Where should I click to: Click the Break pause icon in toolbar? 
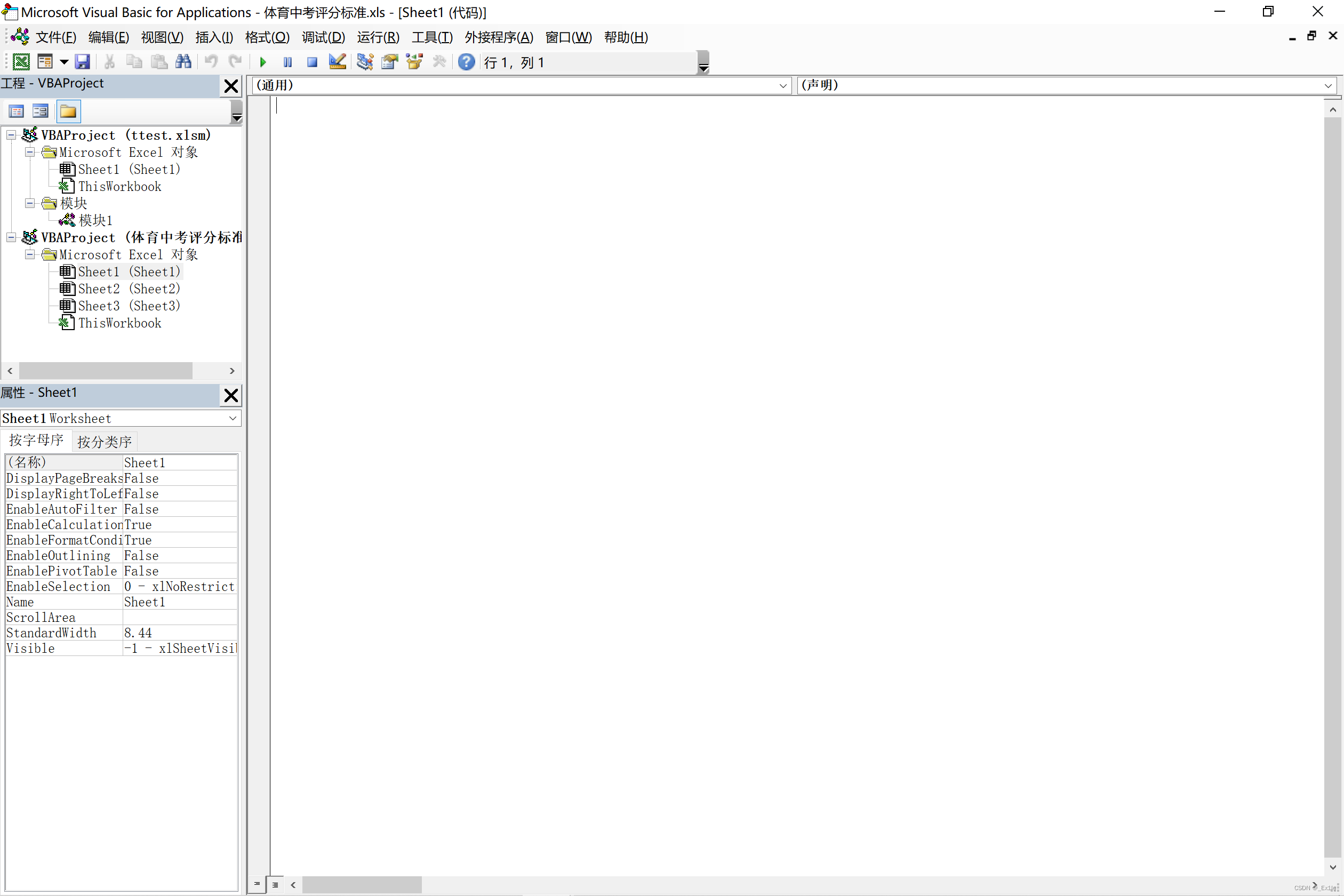coord(287,62)
